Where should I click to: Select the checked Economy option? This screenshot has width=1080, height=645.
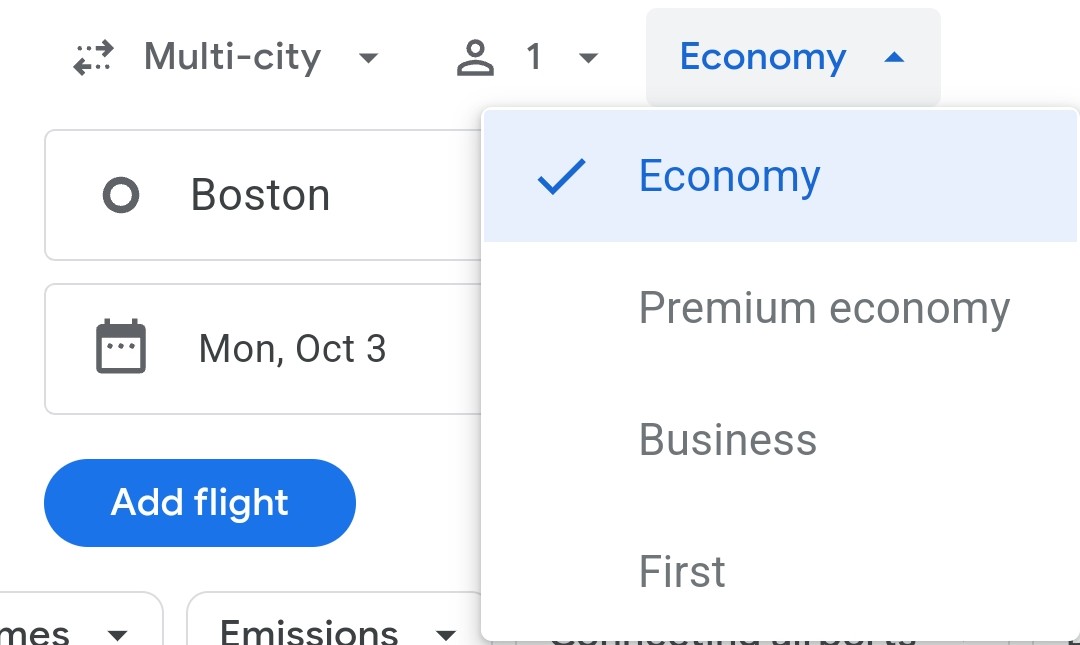click(781, 176)
